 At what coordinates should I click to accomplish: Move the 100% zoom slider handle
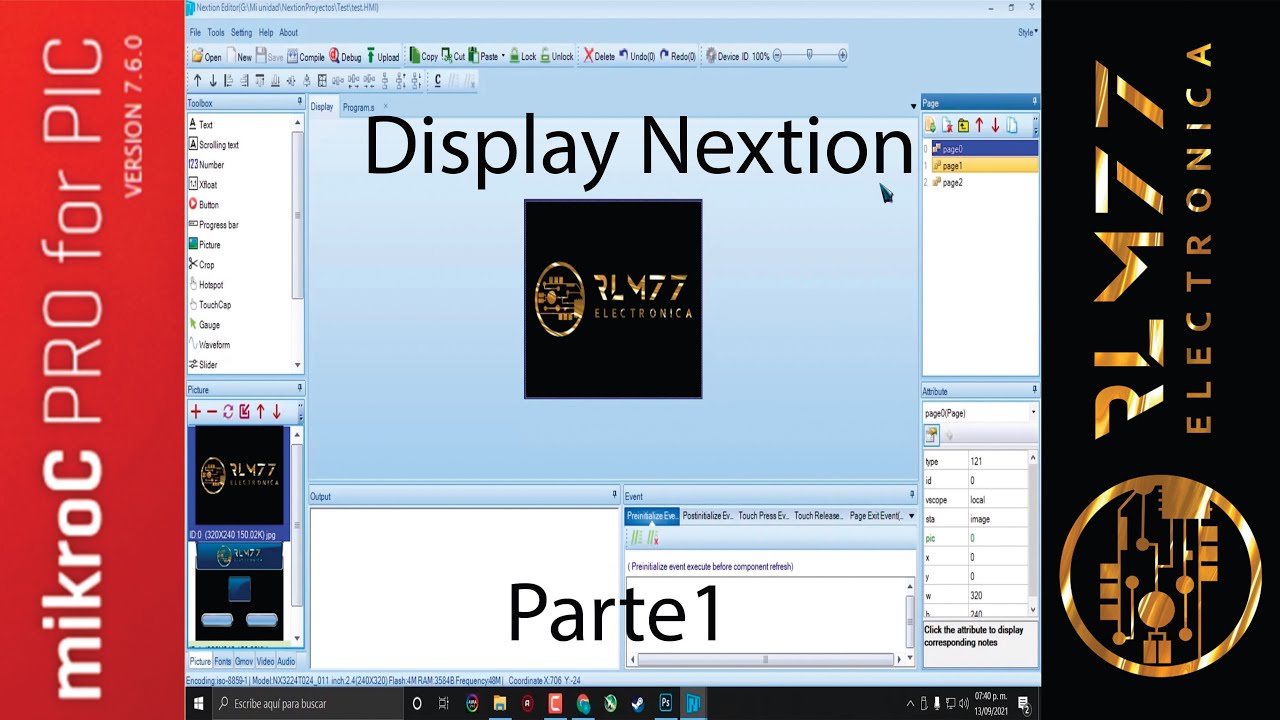(x=810, y=56)
